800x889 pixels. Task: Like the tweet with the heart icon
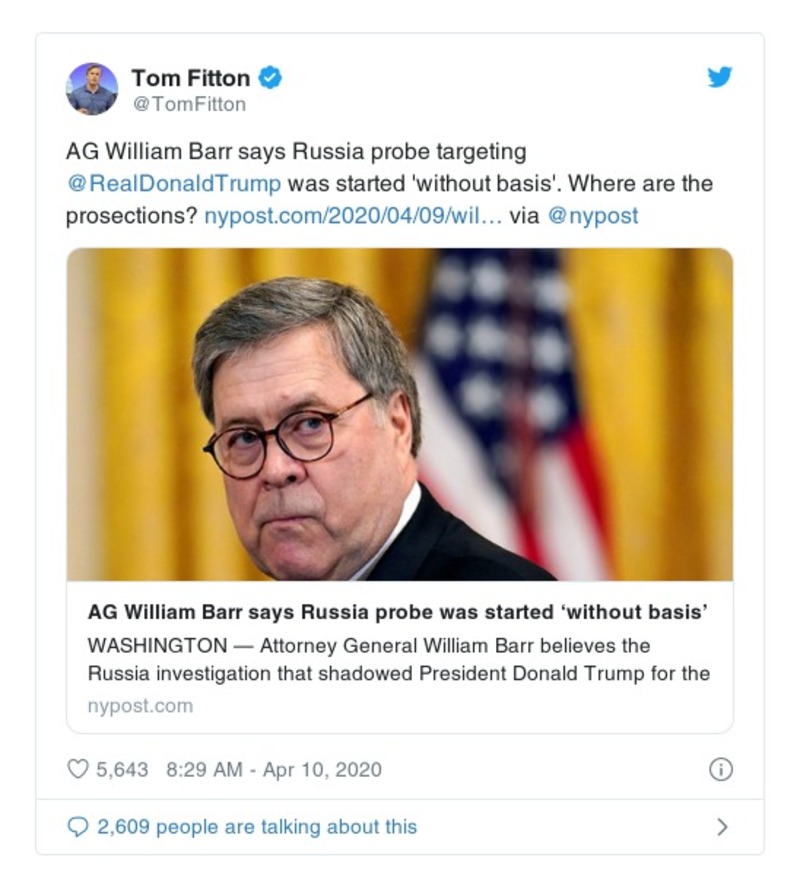tap(78, 770)
